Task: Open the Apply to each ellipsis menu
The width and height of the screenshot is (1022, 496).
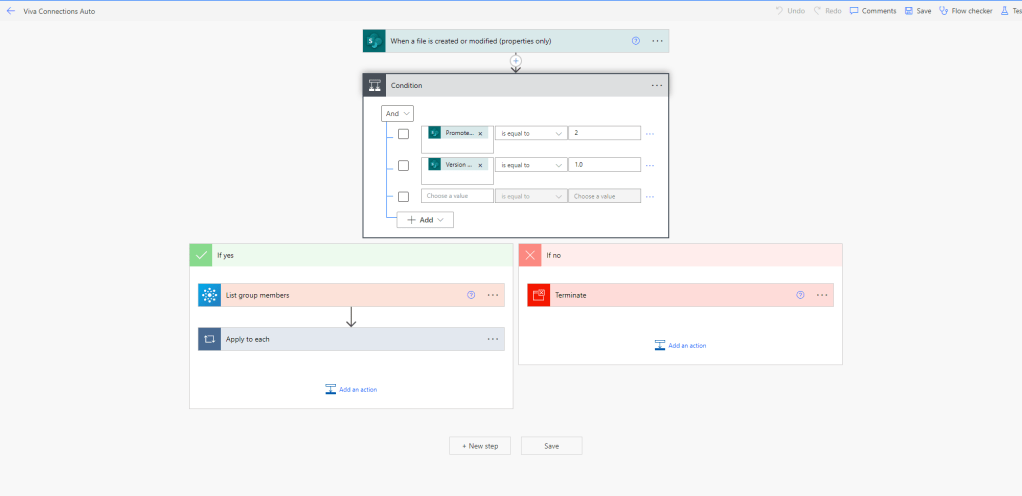Action: (493, 339)
